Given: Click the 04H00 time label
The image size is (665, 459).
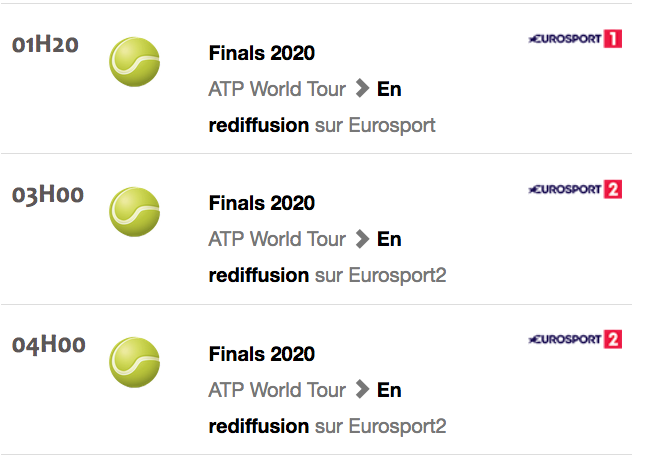Looking at the screenshot, I should coord(49,345).
